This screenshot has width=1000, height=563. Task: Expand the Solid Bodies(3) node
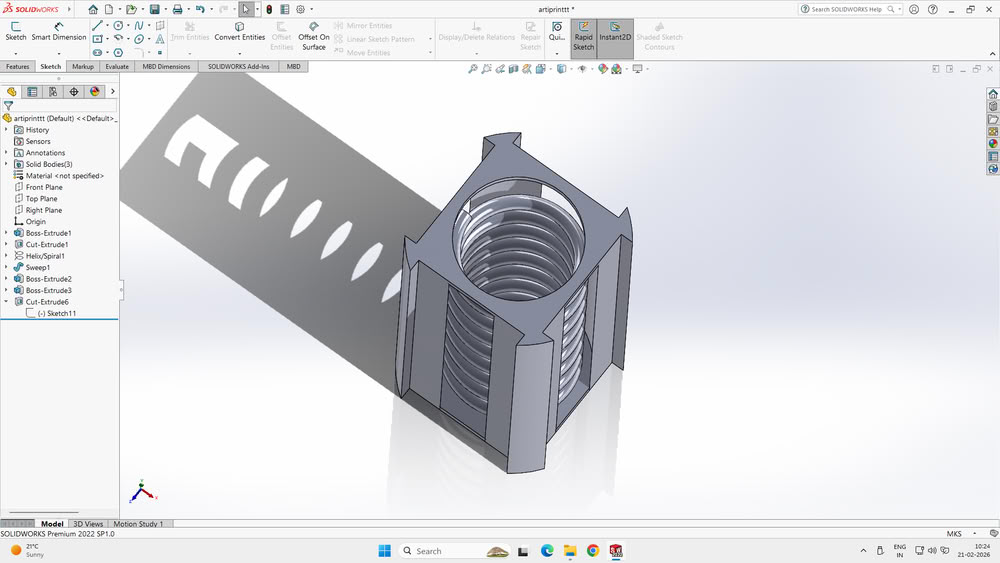click(x=6, y=164)
